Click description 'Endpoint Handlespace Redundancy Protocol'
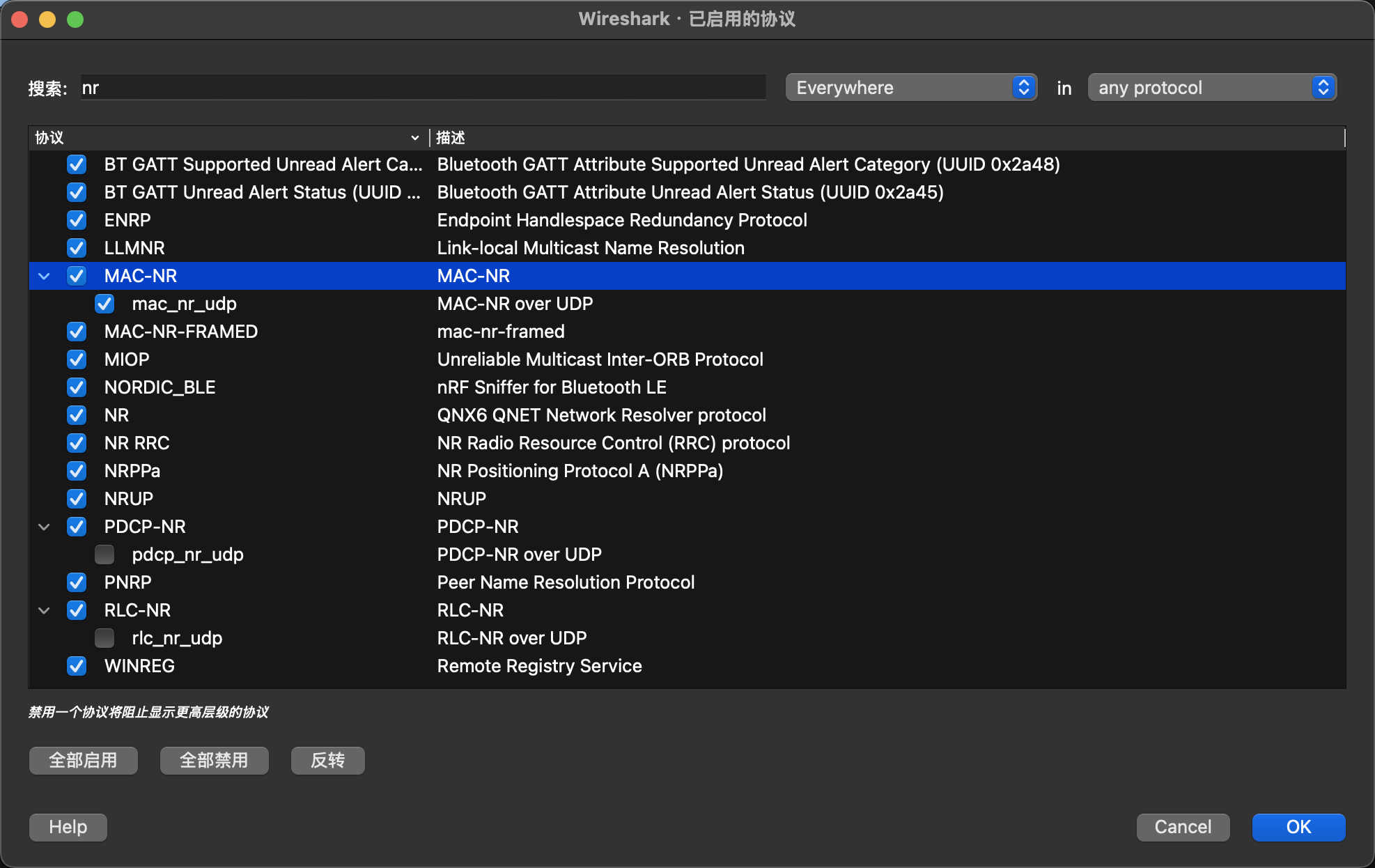Screen dimensions: 1375x868 click(622, 220)
